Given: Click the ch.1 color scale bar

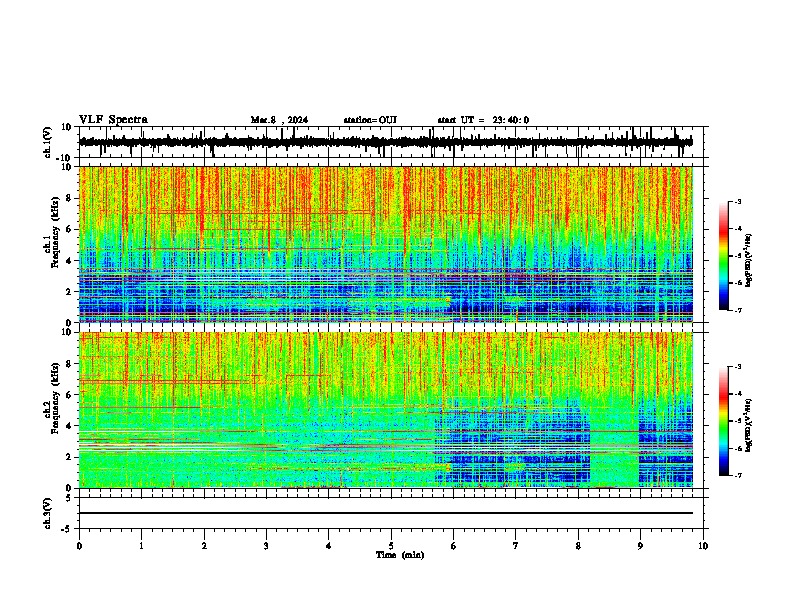Looking at the screenshot, I should [x=724, y=256].
